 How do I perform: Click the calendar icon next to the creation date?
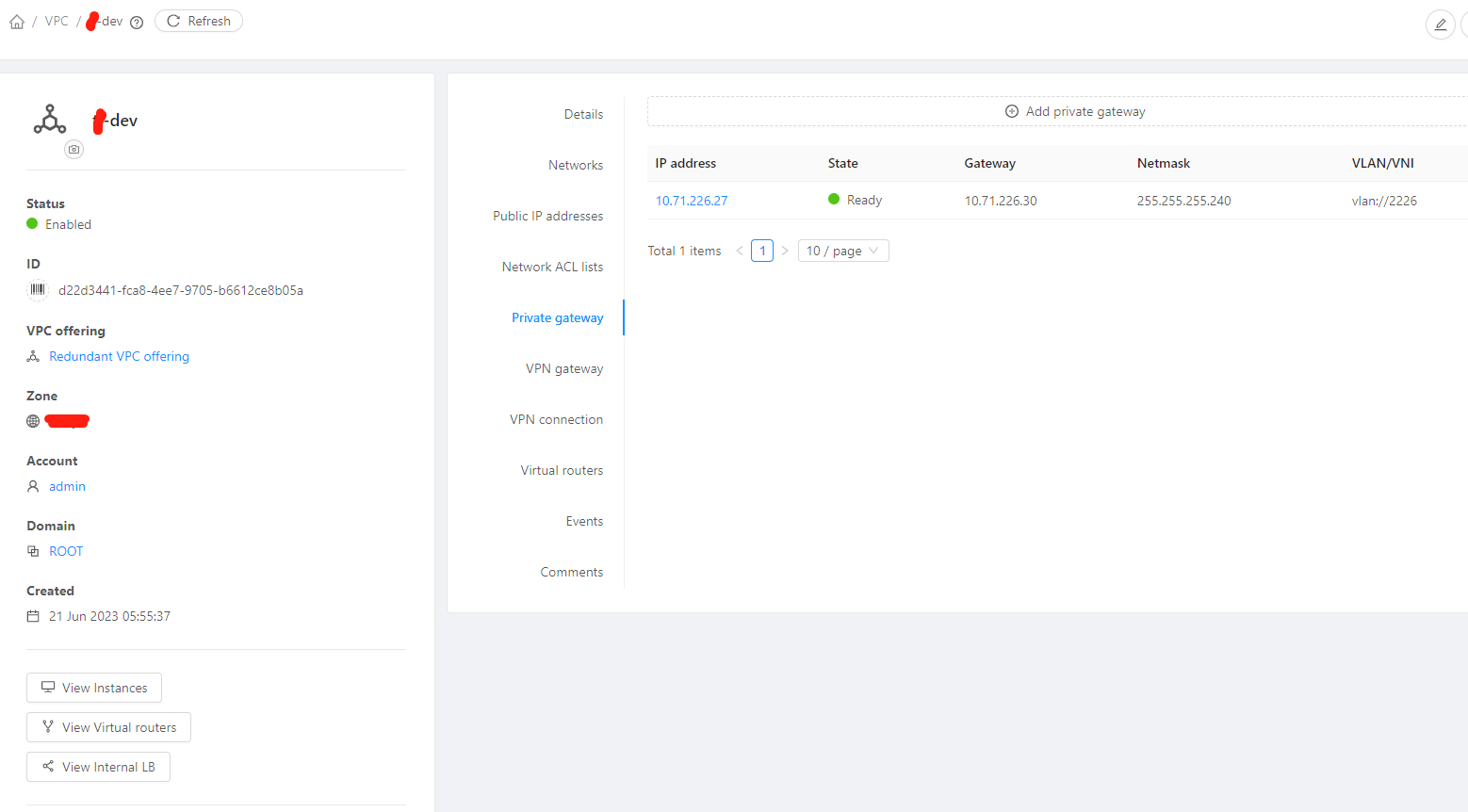33,615
